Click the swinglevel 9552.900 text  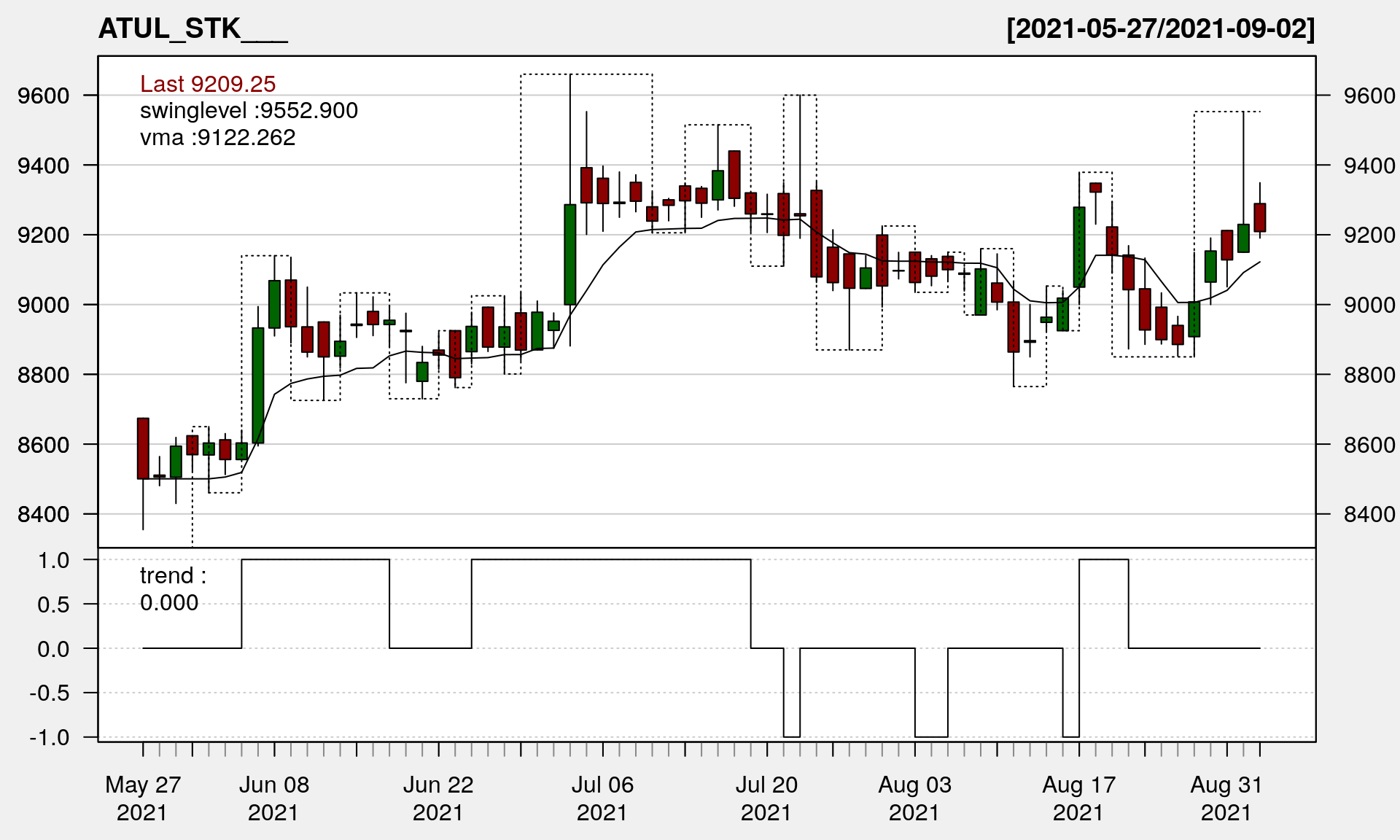tap(249, 111)
